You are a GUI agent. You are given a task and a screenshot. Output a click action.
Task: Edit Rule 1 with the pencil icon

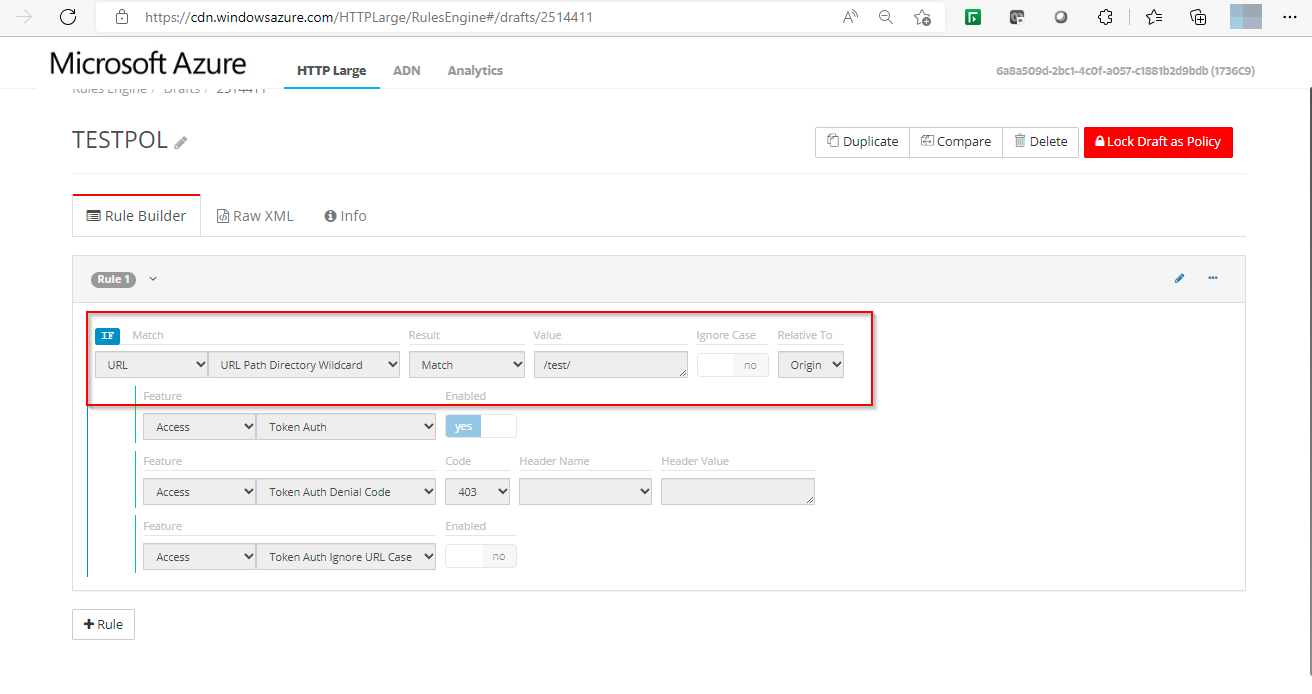coord(1179,278)
